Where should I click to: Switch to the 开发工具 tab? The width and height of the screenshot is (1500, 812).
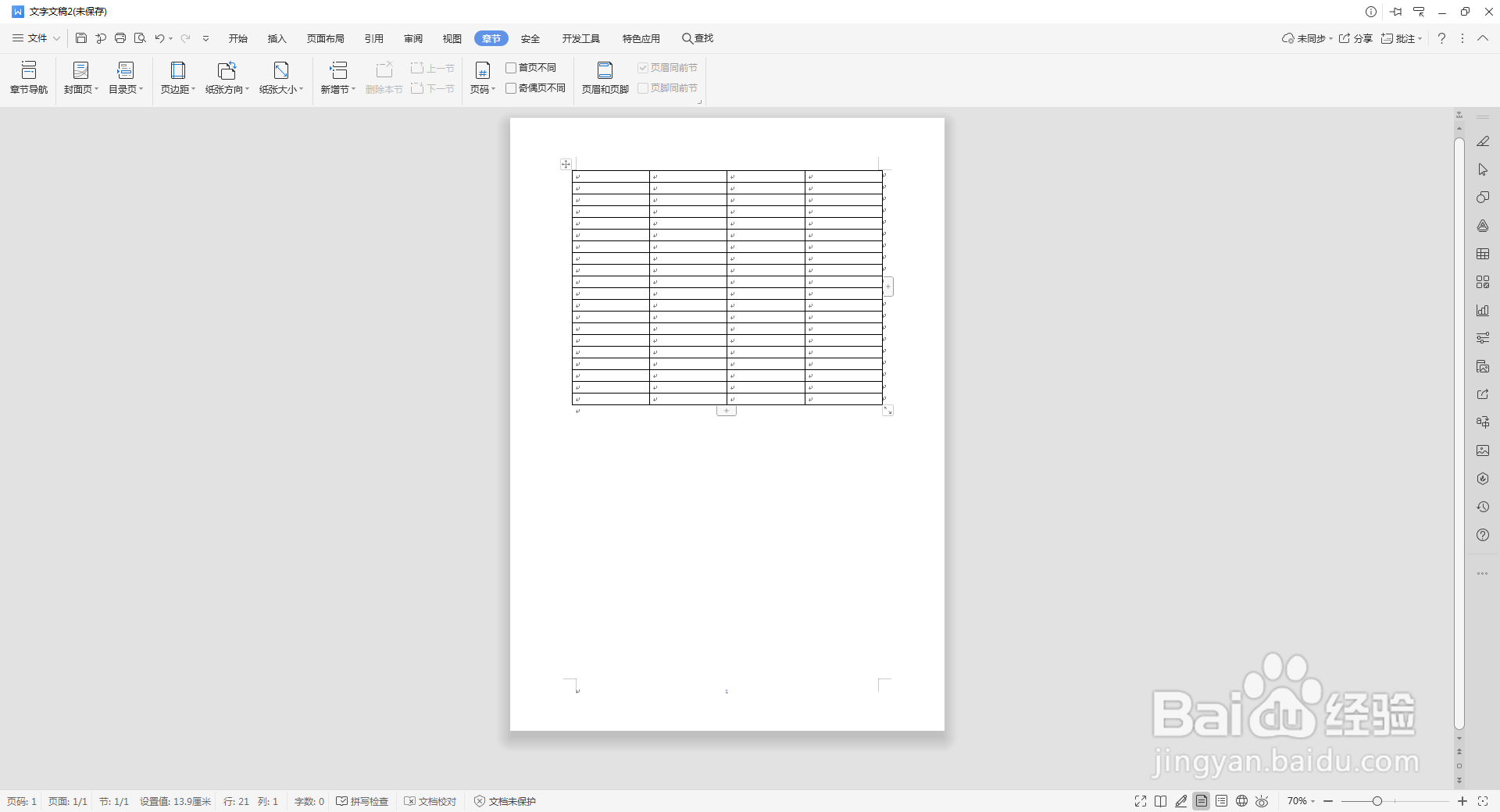(x=581, y=38)
